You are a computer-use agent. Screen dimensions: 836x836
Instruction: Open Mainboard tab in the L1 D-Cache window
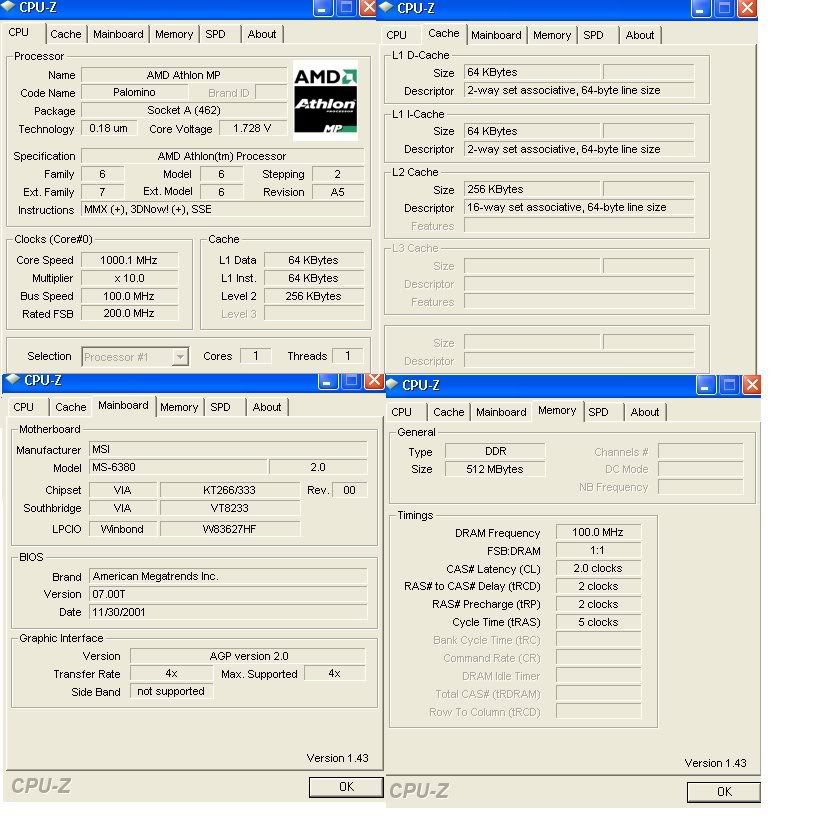[496, 35]
